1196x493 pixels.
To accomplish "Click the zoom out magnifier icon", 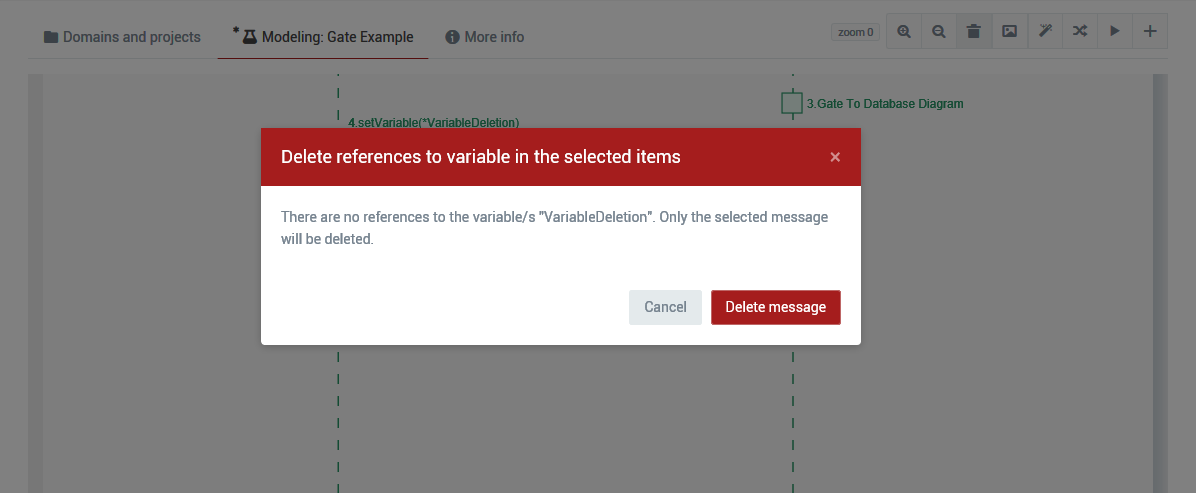I will pos(939,31).
